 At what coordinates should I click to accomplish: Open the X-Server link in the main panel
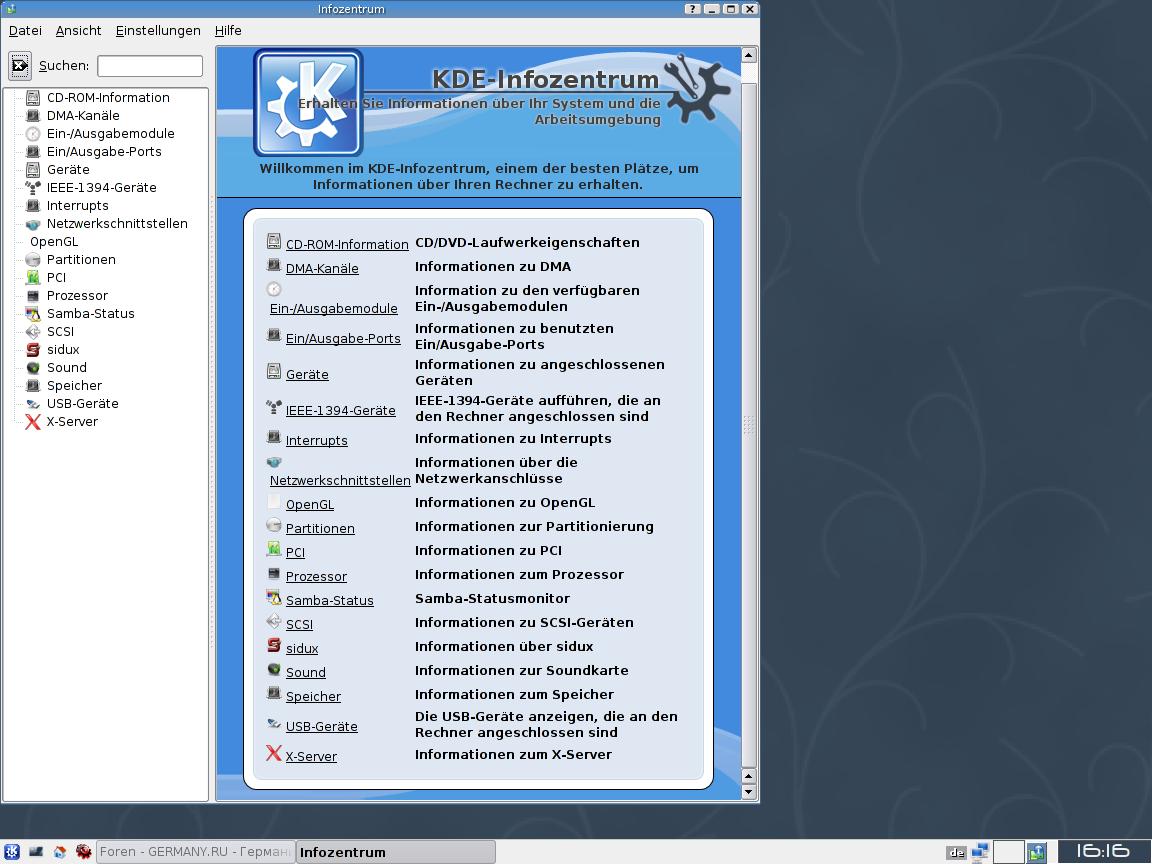[x=311, y=757]
